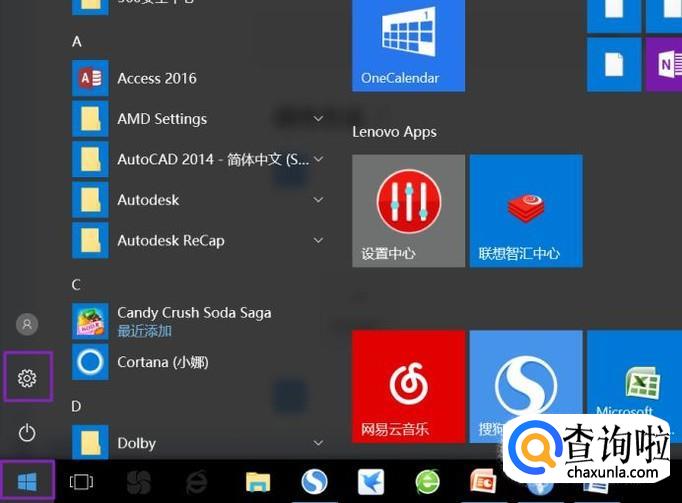Expand the Autodesk folder chevron
The width and height of the screenshot is (682, 503).
click(x=318, y=200)
